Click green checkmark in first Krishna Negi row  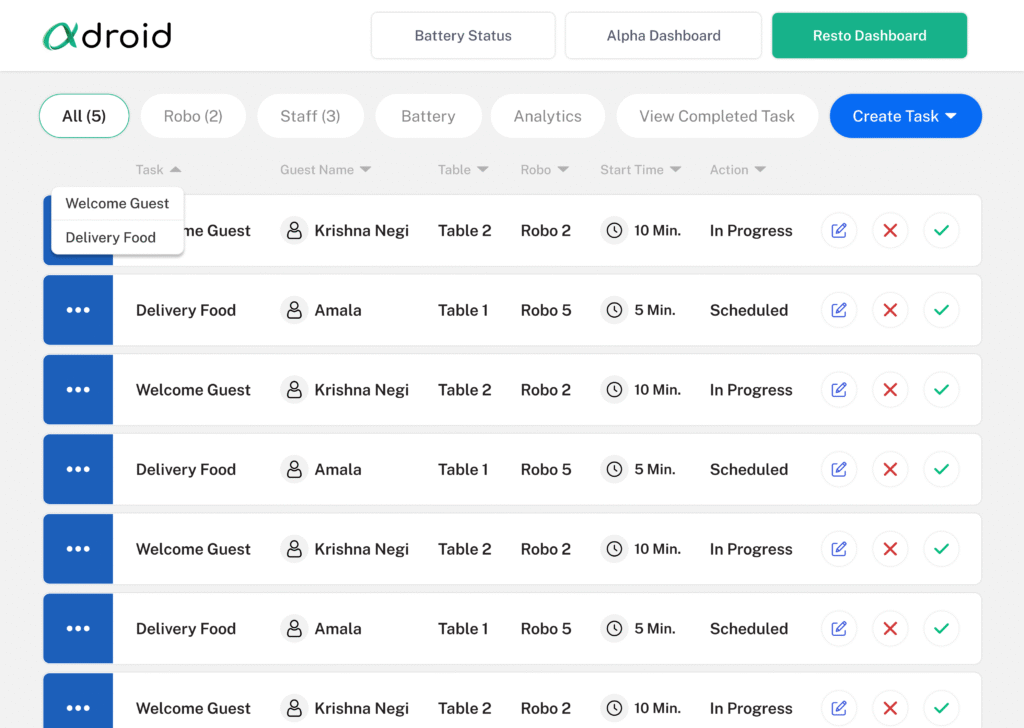click(x=940, y=231)
